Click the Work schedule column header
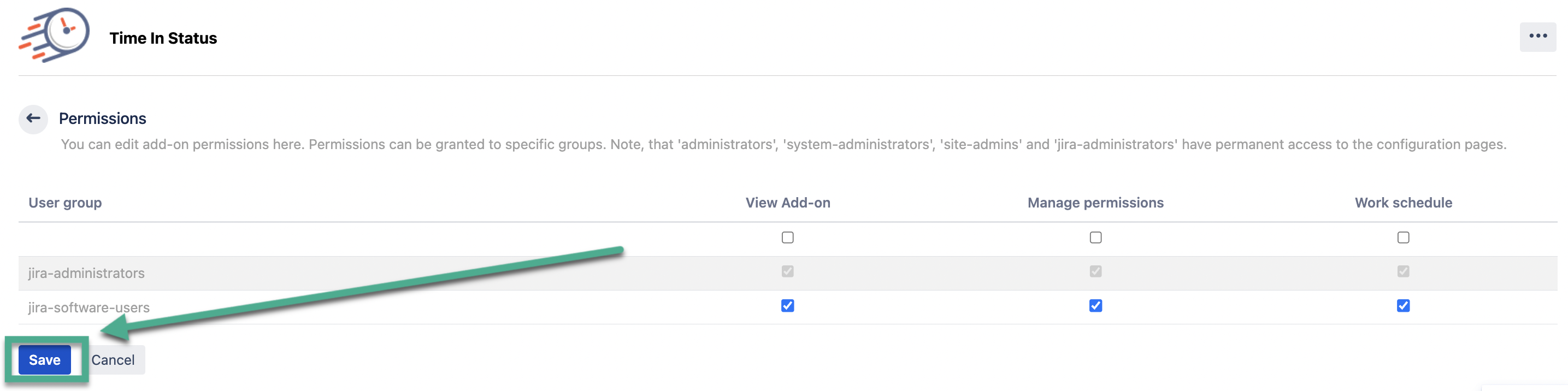Screen dimensions: 1568x391 pos(1402,203)
